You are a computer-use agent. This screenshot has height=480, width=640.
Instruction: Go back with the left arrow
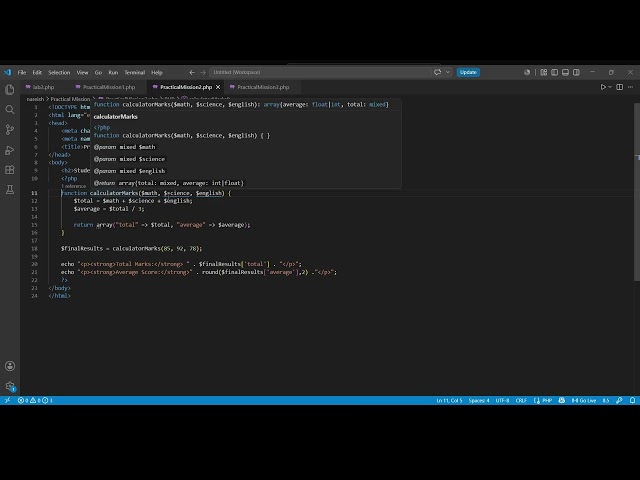[x=192, y=72]
